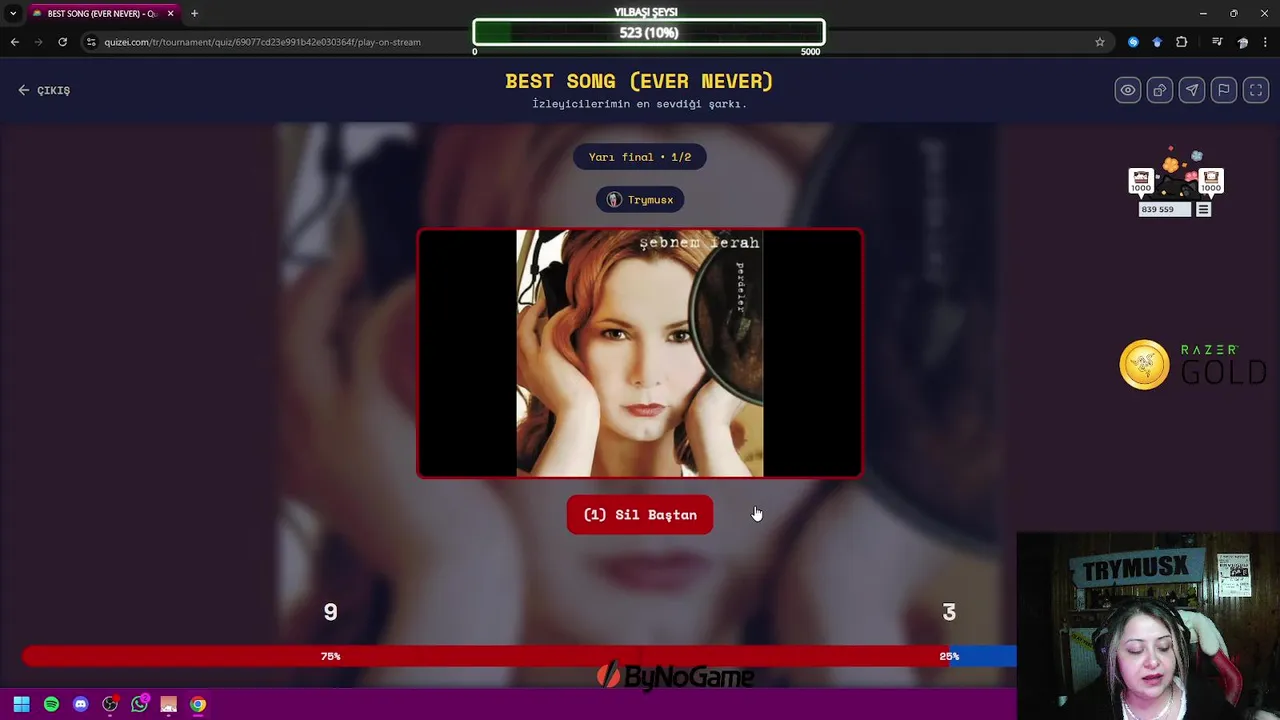Toggle the eye visibility icon in quiz toolbar
The height and width of the screenshot is (720, 1280).
tap(1128, 90)
